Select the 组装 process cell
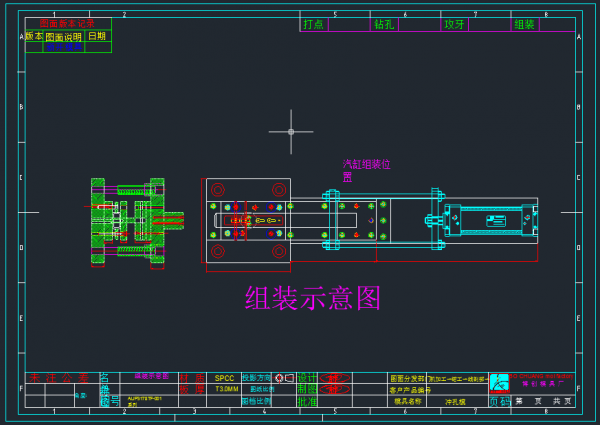The image size is (600, 425). click(x=524, y=24)
